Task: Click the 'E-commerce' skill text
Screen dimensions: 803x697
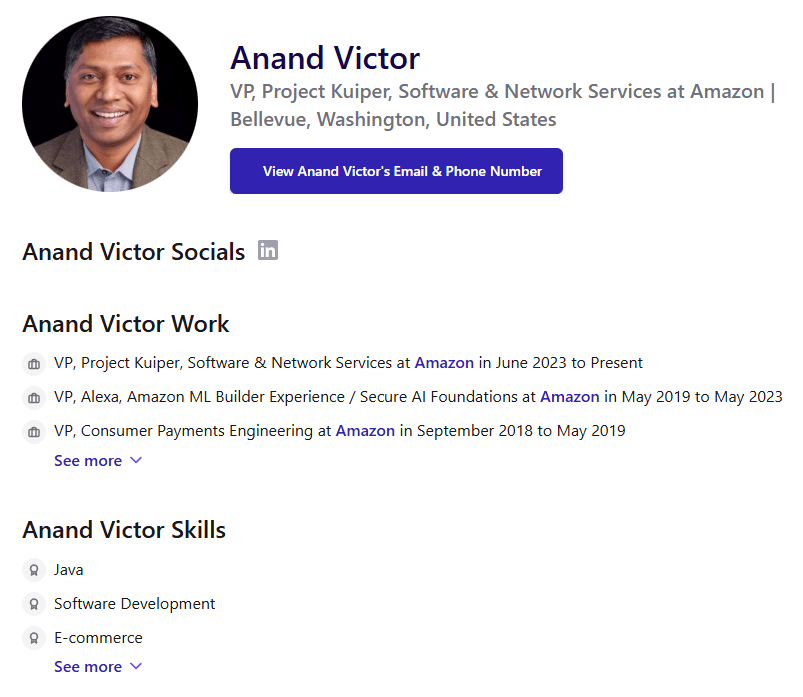Action: tap(98, 638)
